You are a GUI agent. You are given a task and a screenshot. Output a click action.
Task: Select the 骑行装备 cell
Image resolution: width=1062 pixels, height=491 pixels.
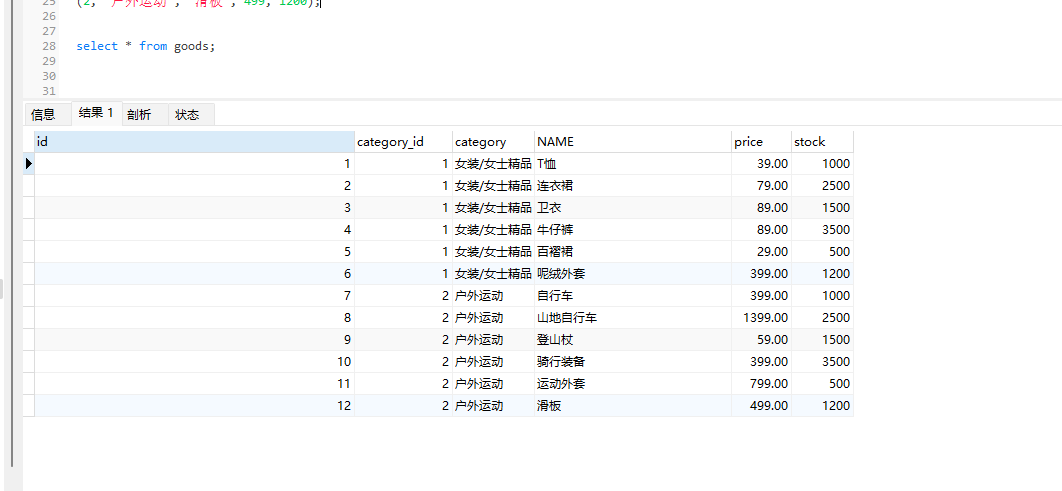coord(633,362)
